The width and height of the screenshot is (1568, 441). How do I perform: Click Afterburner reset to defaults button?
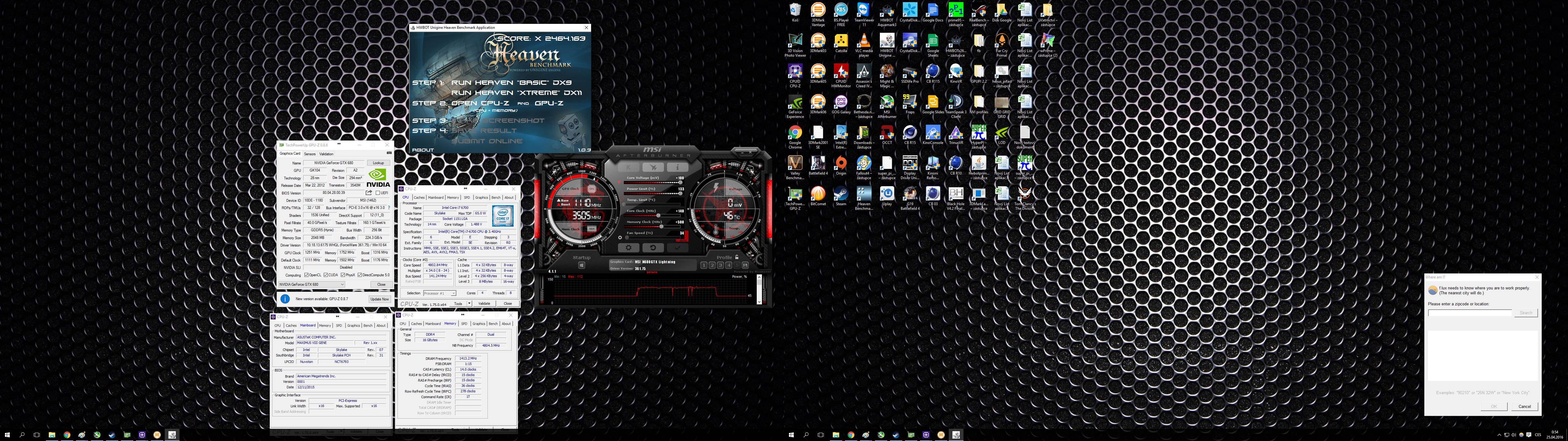(x=653, y=248)
